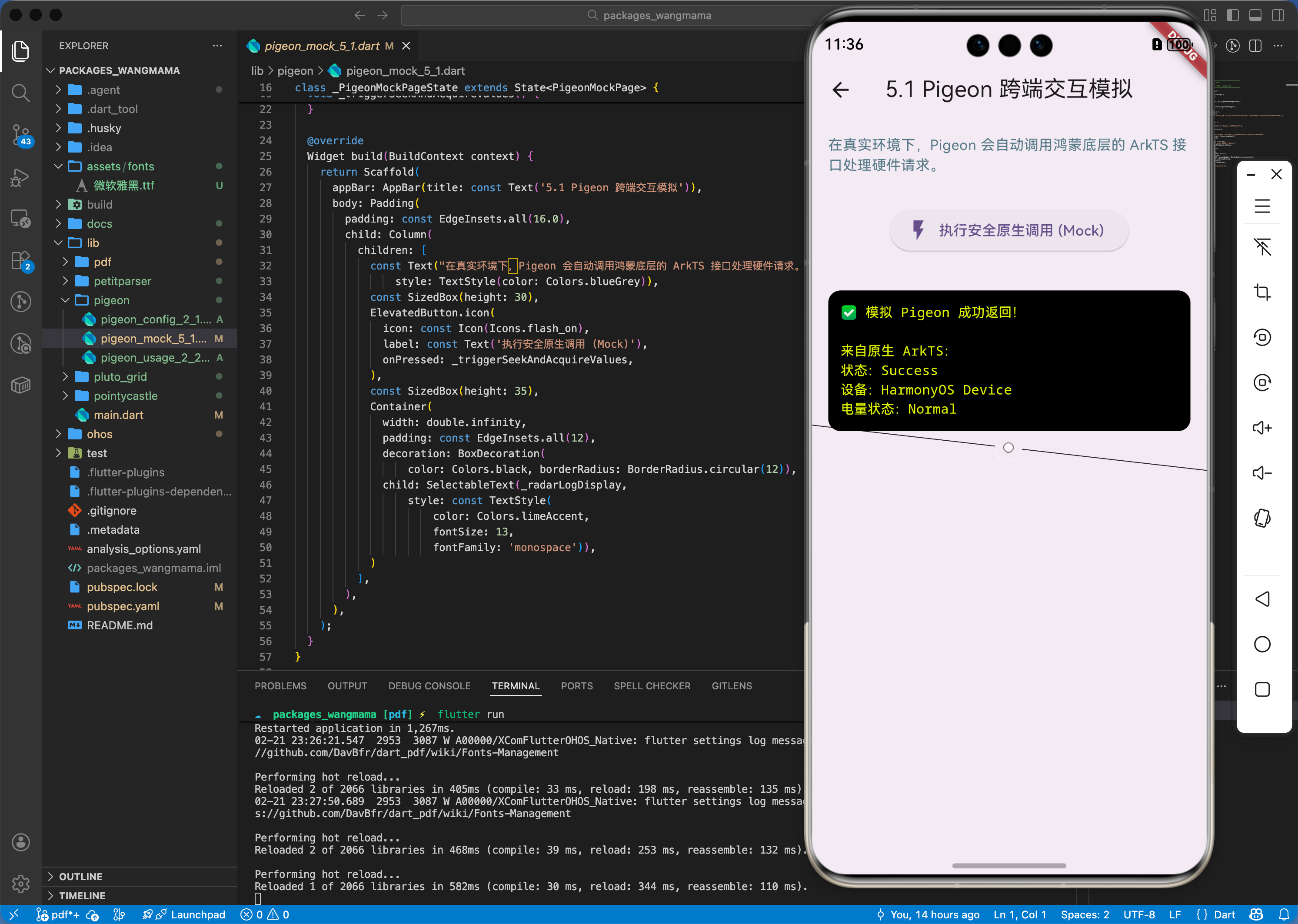Open the Search view in activity bar

pos(20,92)
